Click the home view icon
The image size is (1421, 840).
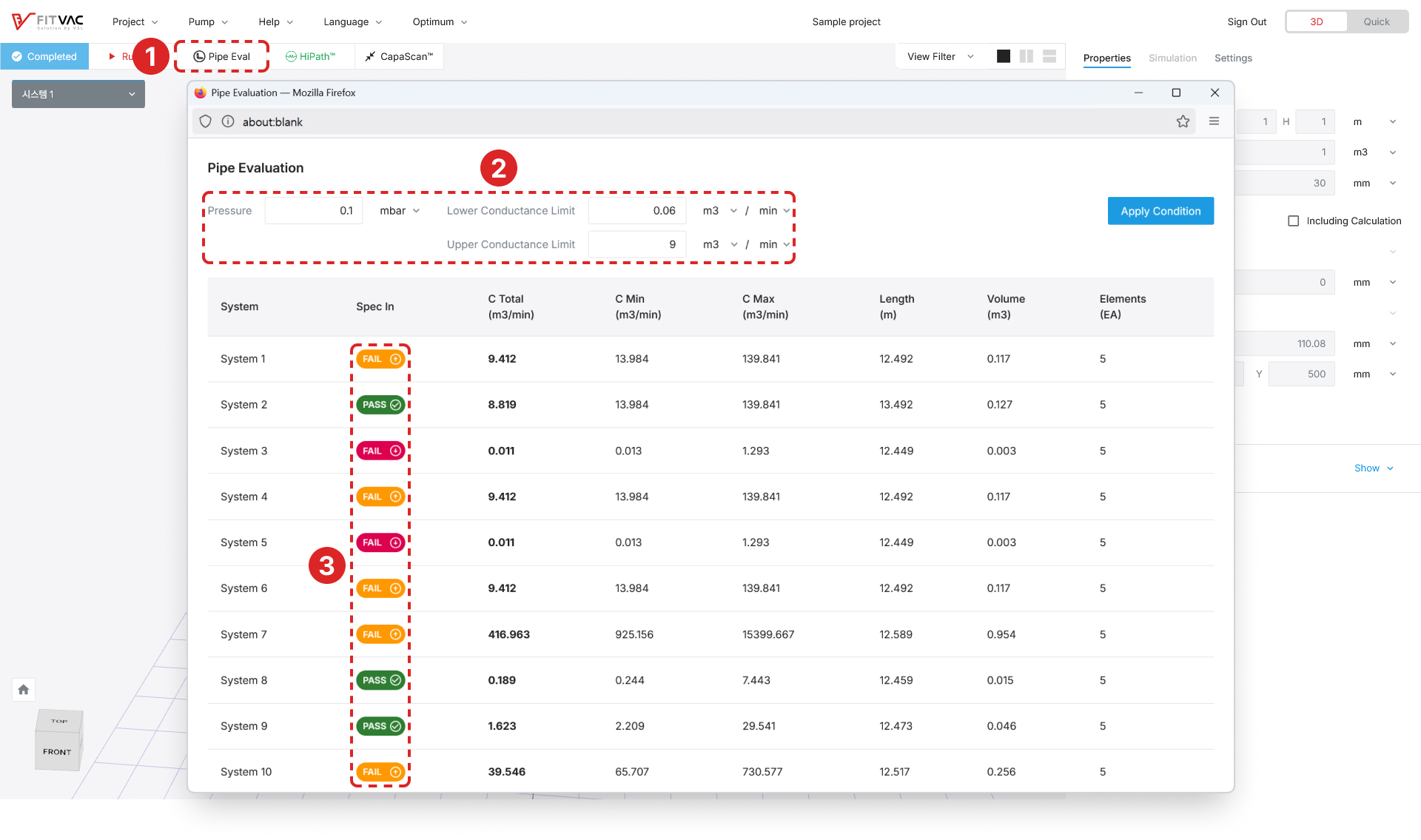click(x=24, y=690)
